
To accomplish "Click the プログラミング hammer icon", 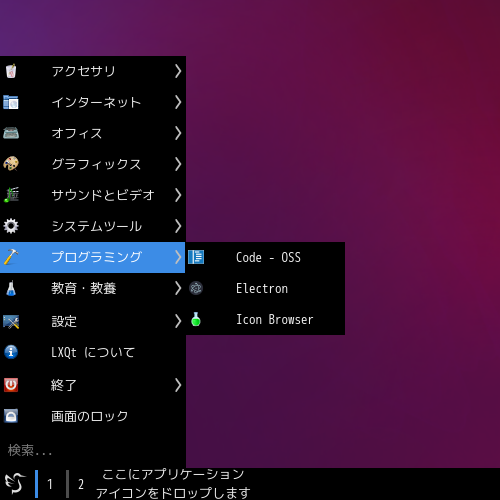I will click(x=11, y=257).
